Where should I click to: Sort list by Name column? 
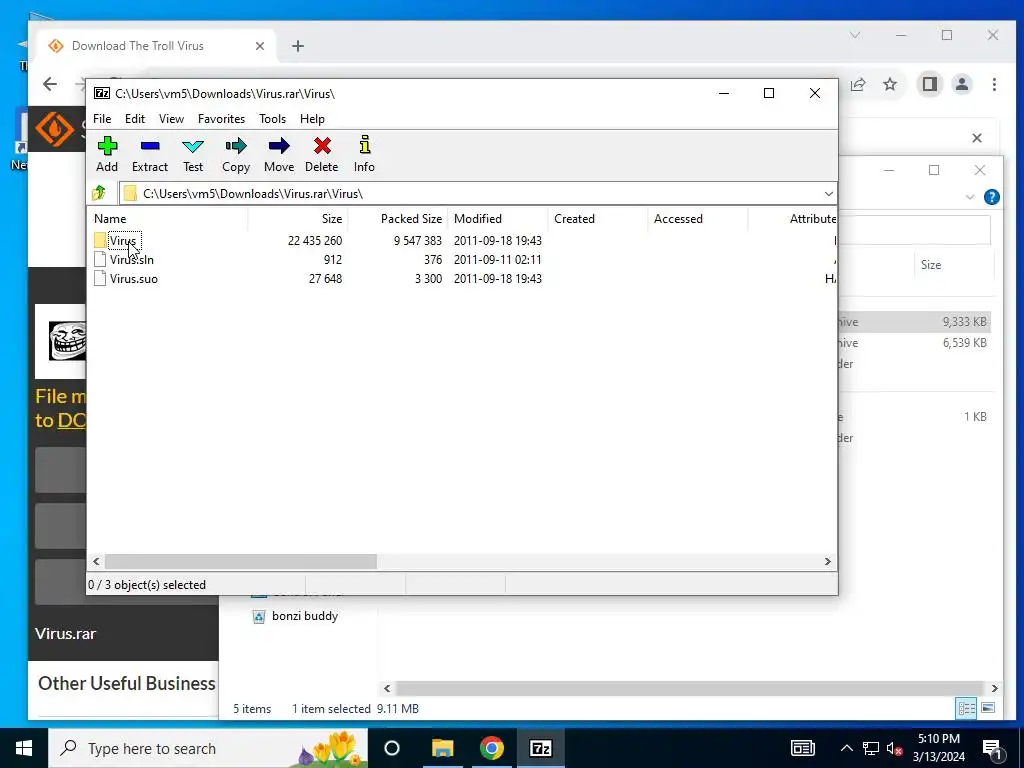[x=167, y=219]
